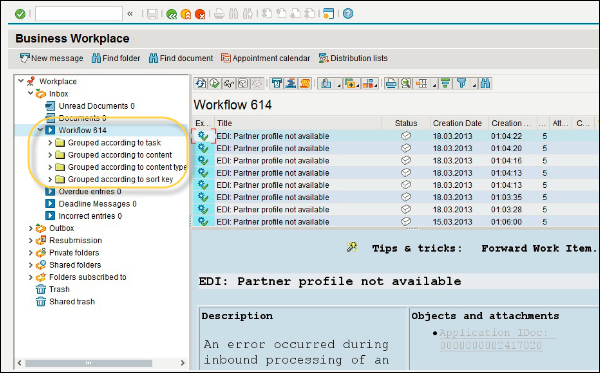600x373 pixels.
Task: Collapse the Workflow 614 node
Action: click(x=40, y=130)
